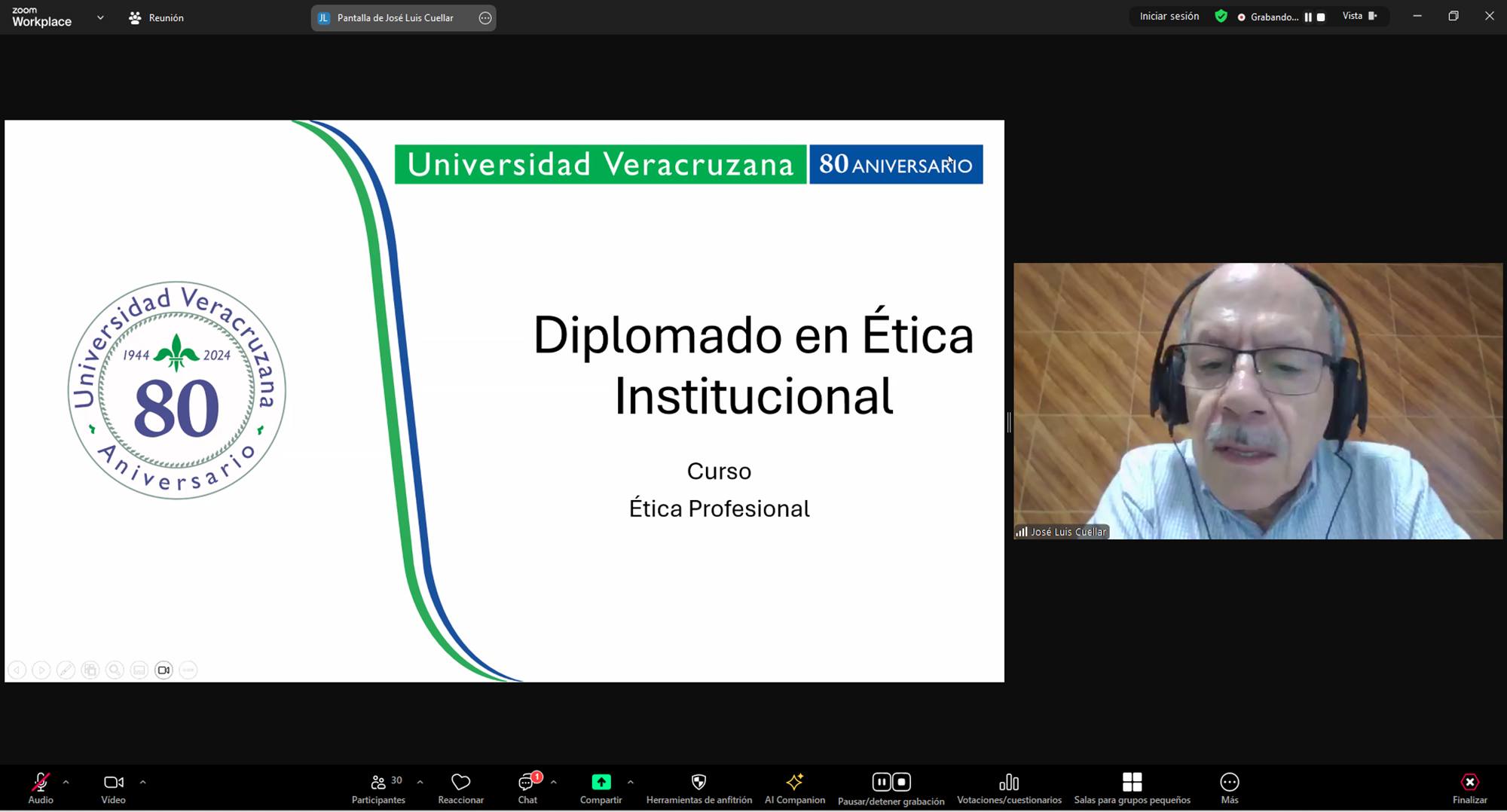Image resolution: width=1507 pixels, height=812 pixels.
Task: Click Iniciar sesión
Action: coord(1169,16)
